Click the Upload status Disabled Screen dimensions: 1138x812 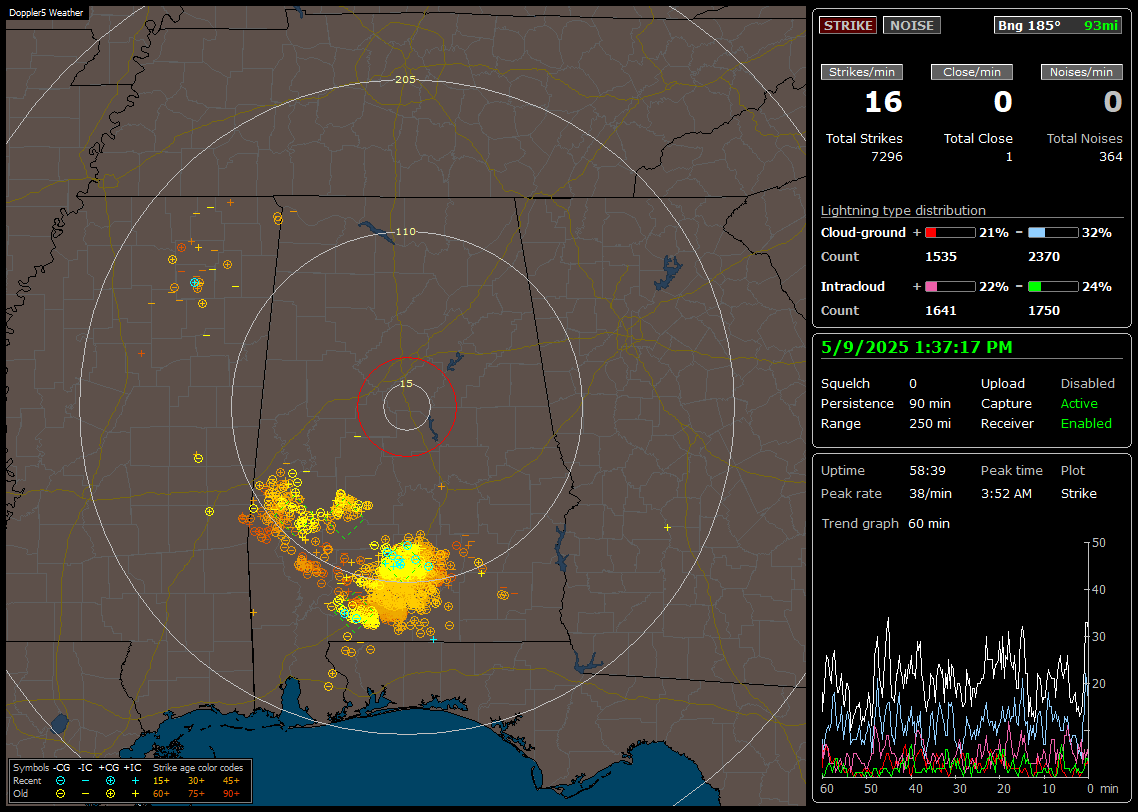(x=1087, y=384)
